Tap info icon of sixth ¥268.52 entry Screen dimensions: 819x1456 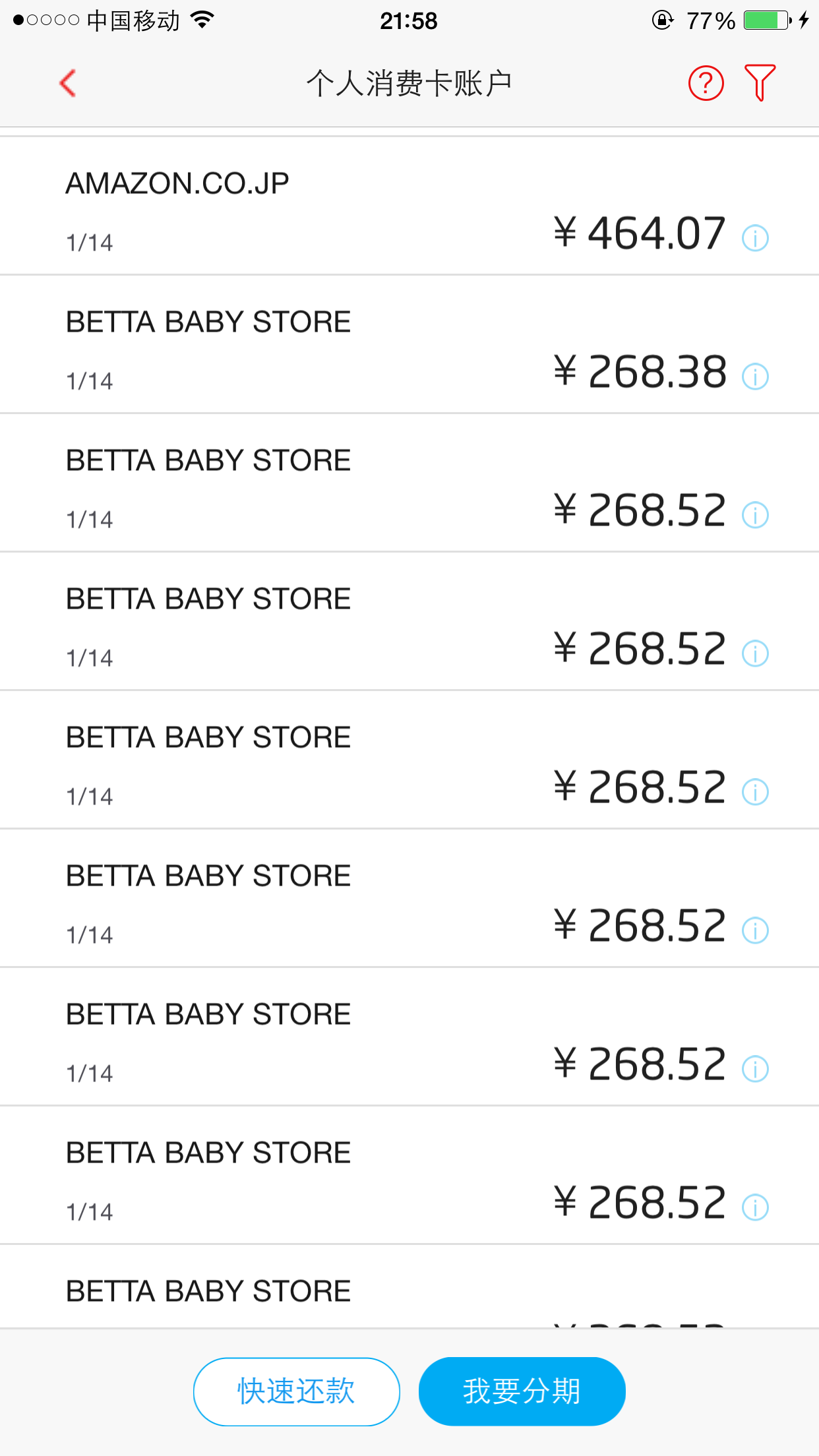click(755, 1207)
